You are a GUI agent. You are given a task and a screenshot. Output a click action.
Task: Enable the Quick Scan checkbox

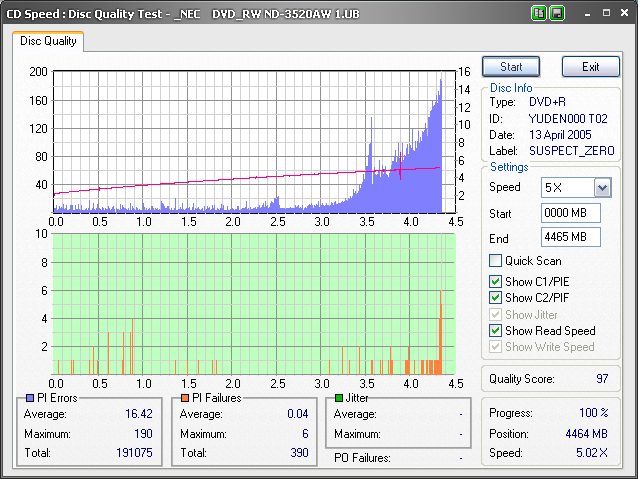(495, 260)
